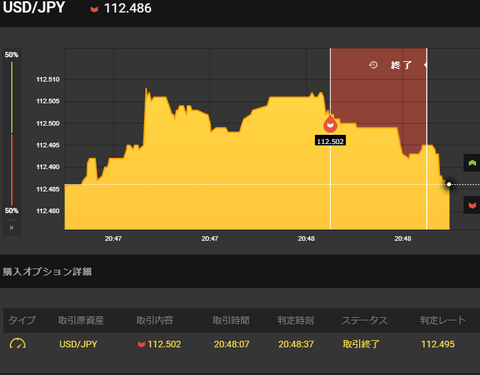Click the 判定レート column header
The height and width of the screenshot is (375, 480).
(x=443, y=320)
